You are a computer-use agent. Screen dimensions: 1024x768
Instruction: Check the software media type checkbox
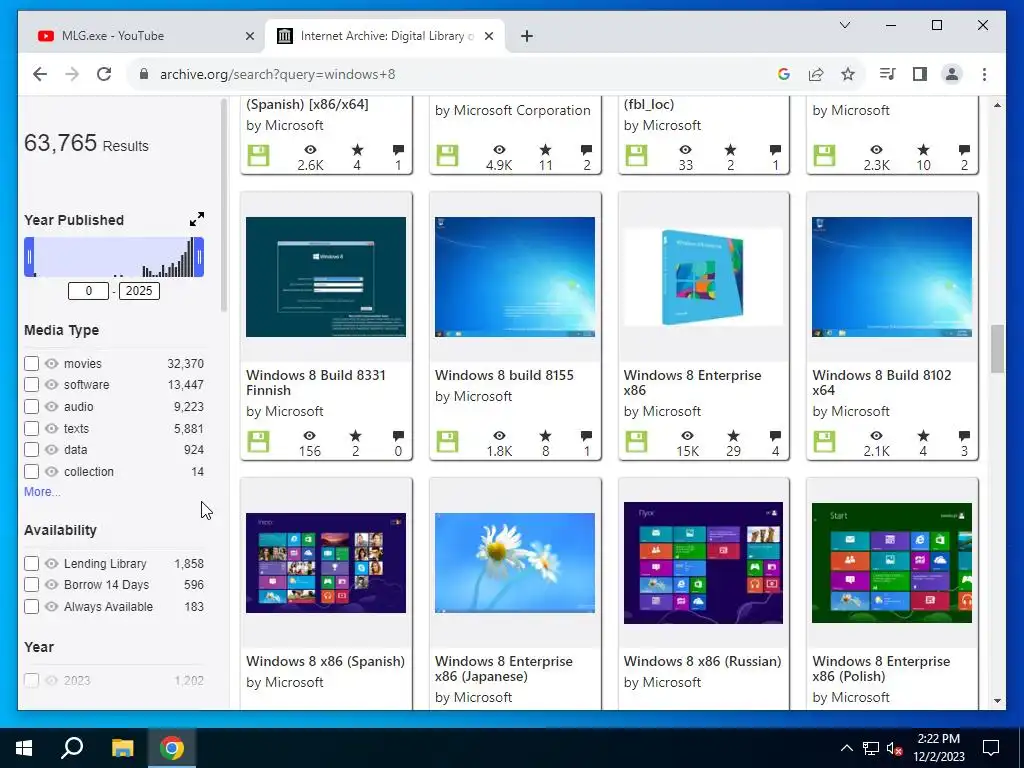click(31, 385)
